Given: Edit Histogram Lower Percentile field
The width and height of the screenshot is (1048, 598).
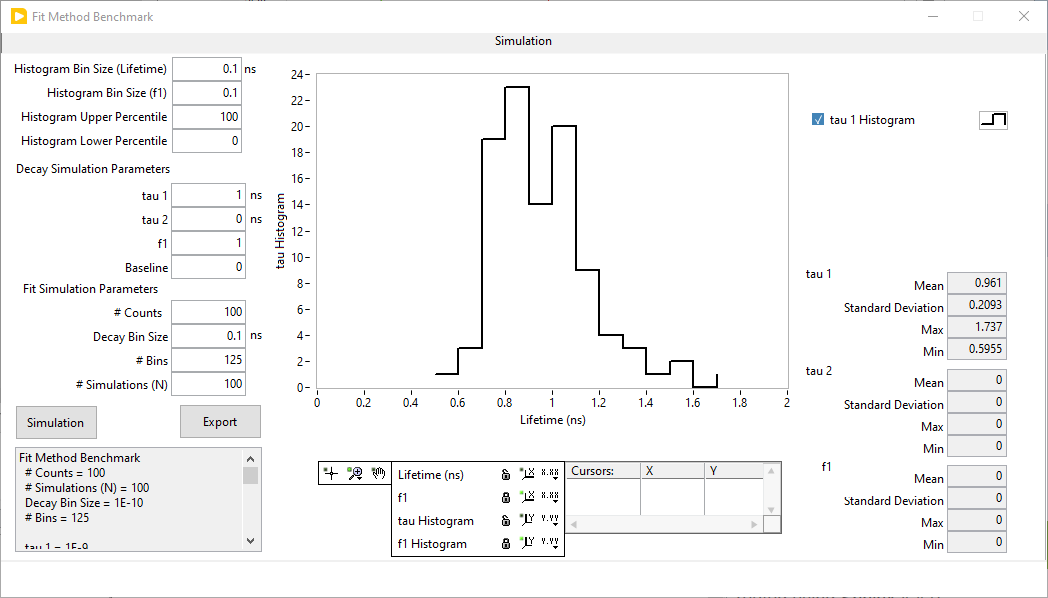Looking at the screenshot, I should coord(207,141).
